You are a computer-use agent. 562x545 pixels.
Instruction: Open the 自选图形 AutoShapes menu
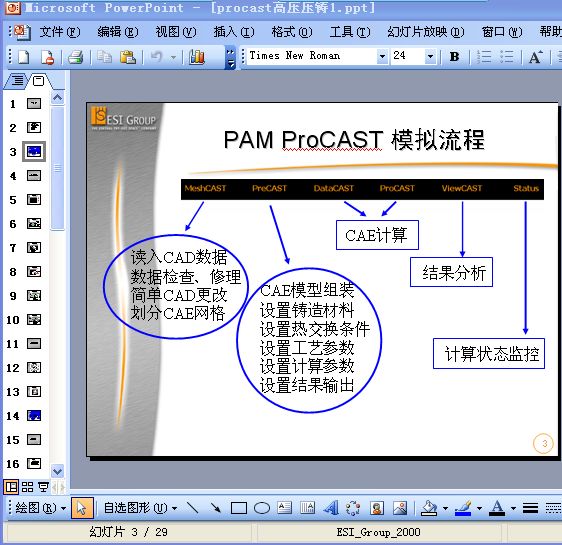tap(140, 508)
